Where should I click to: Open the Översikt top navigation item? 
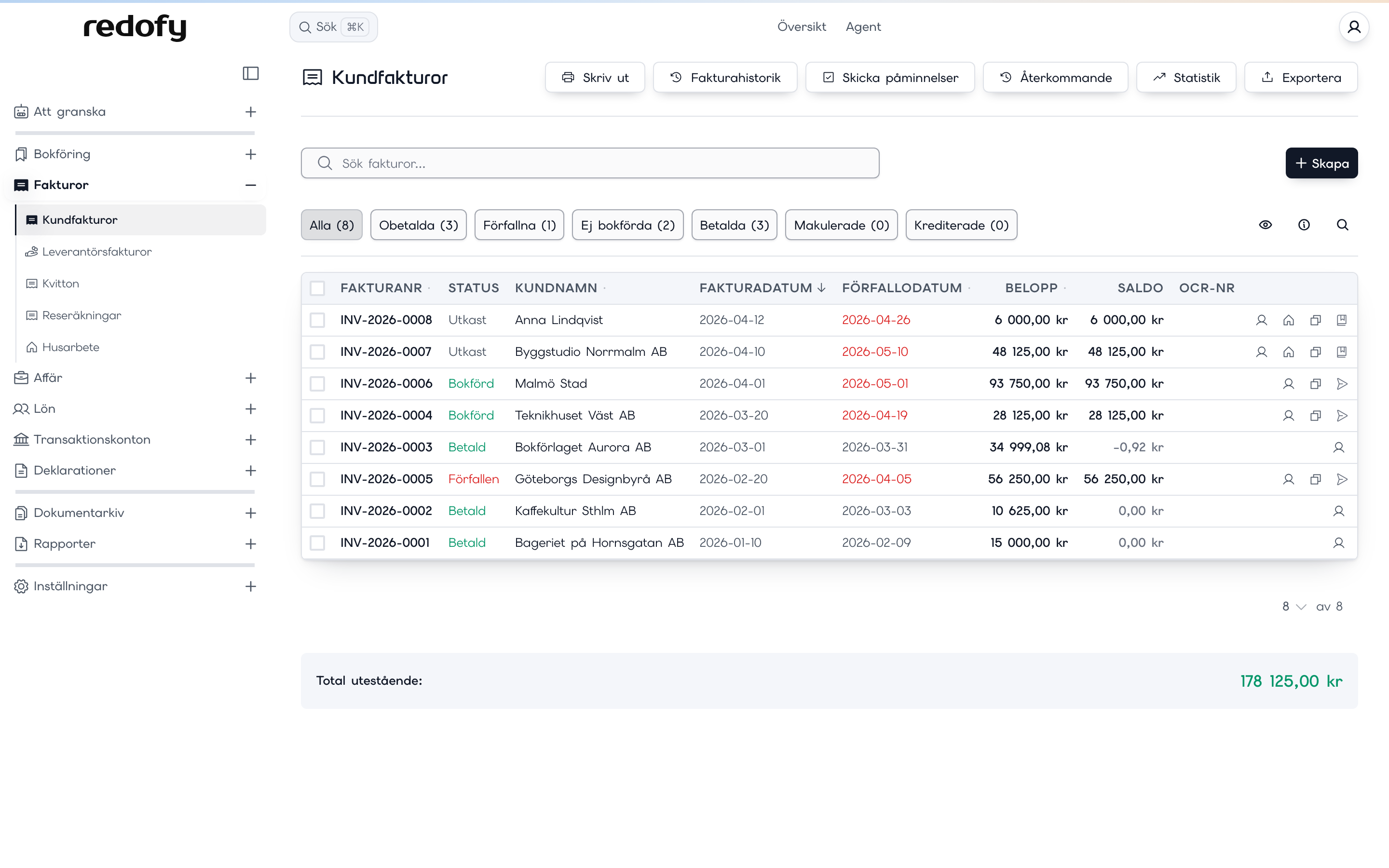801,27
